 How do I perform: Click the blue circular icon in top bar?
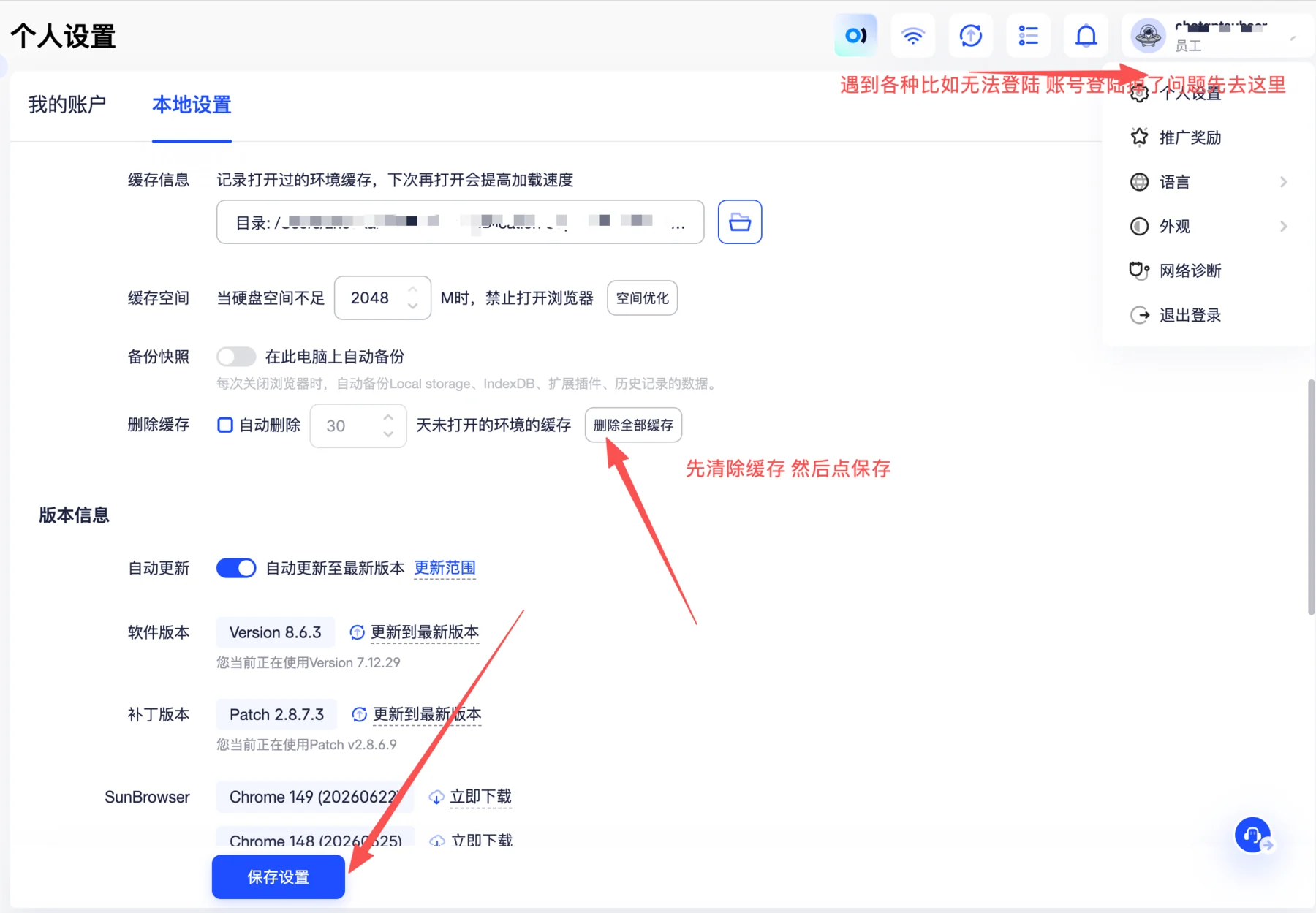pyautogui.click(x=855, y=35)
